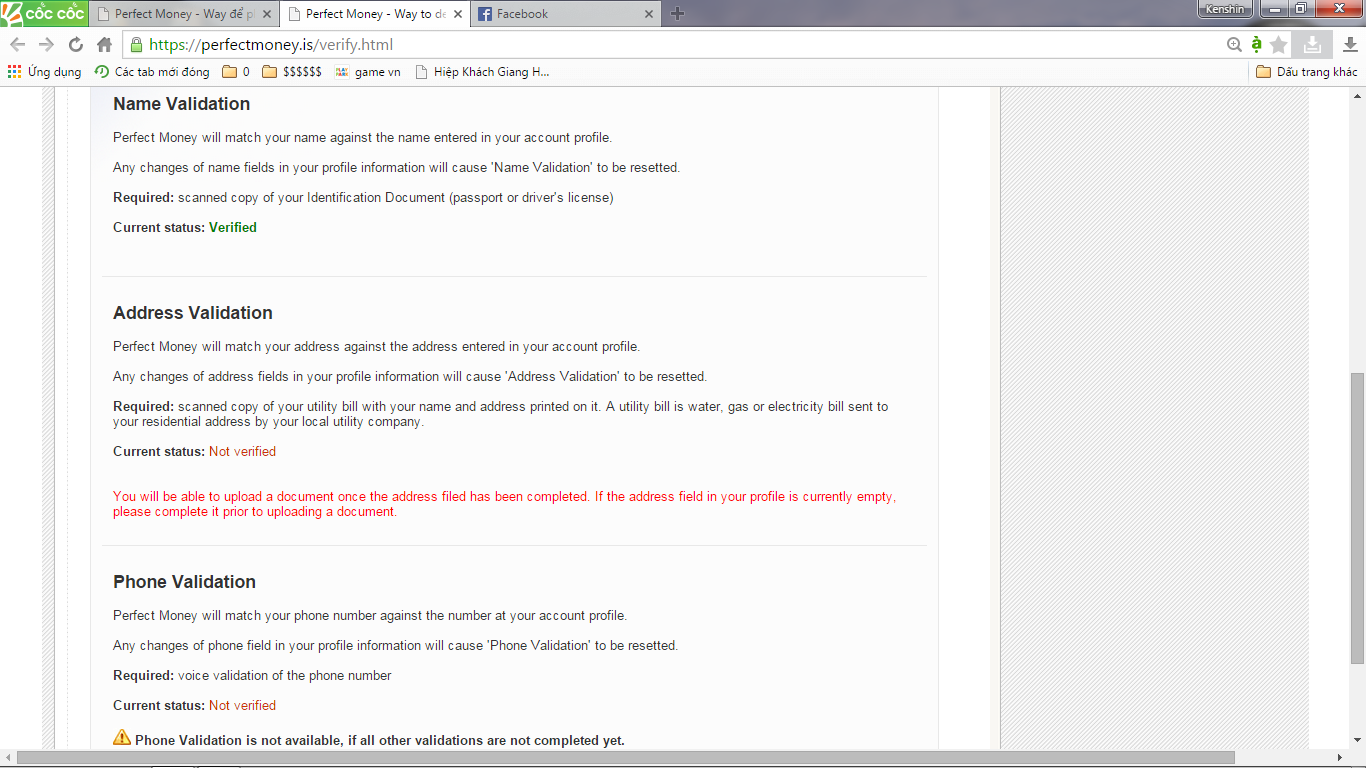The height and width of the screenshot is (768, 1366).
Task: Open the 'Hiệp Khách Giang H...' bookmark
Action: point(482,72)
